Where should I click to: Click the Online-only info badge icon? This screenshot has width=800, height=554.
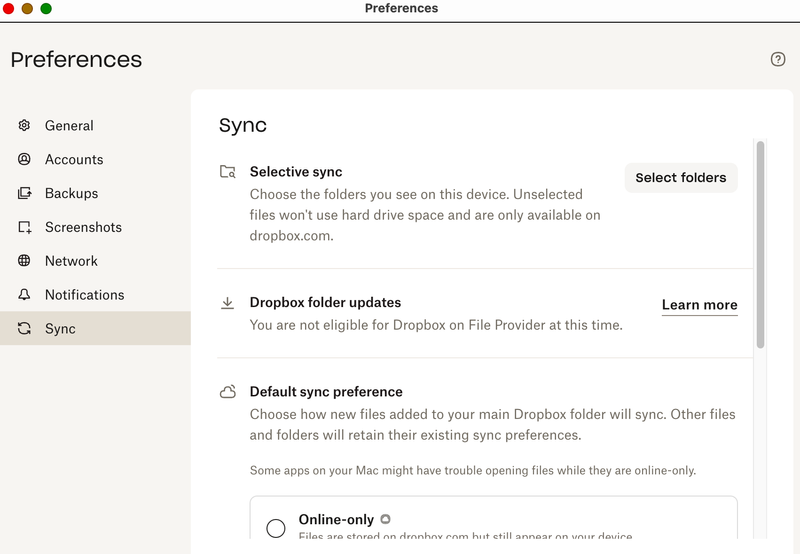(386, 519)
